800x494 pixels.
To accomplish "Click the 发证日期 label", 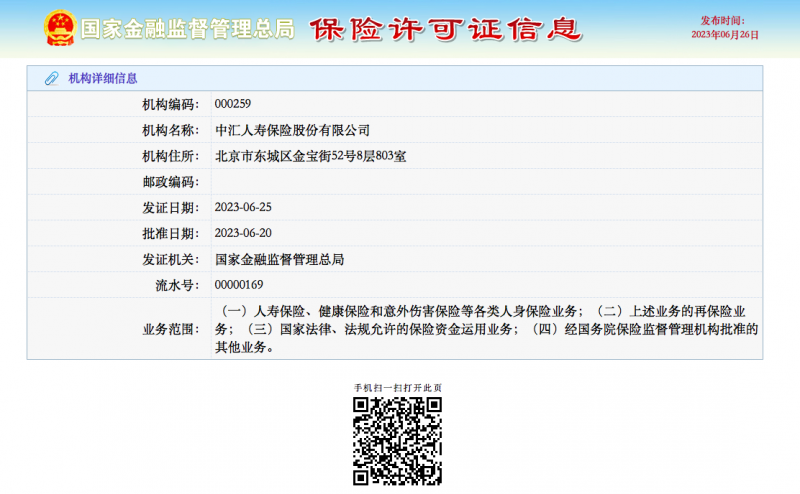I will (170, 208).
